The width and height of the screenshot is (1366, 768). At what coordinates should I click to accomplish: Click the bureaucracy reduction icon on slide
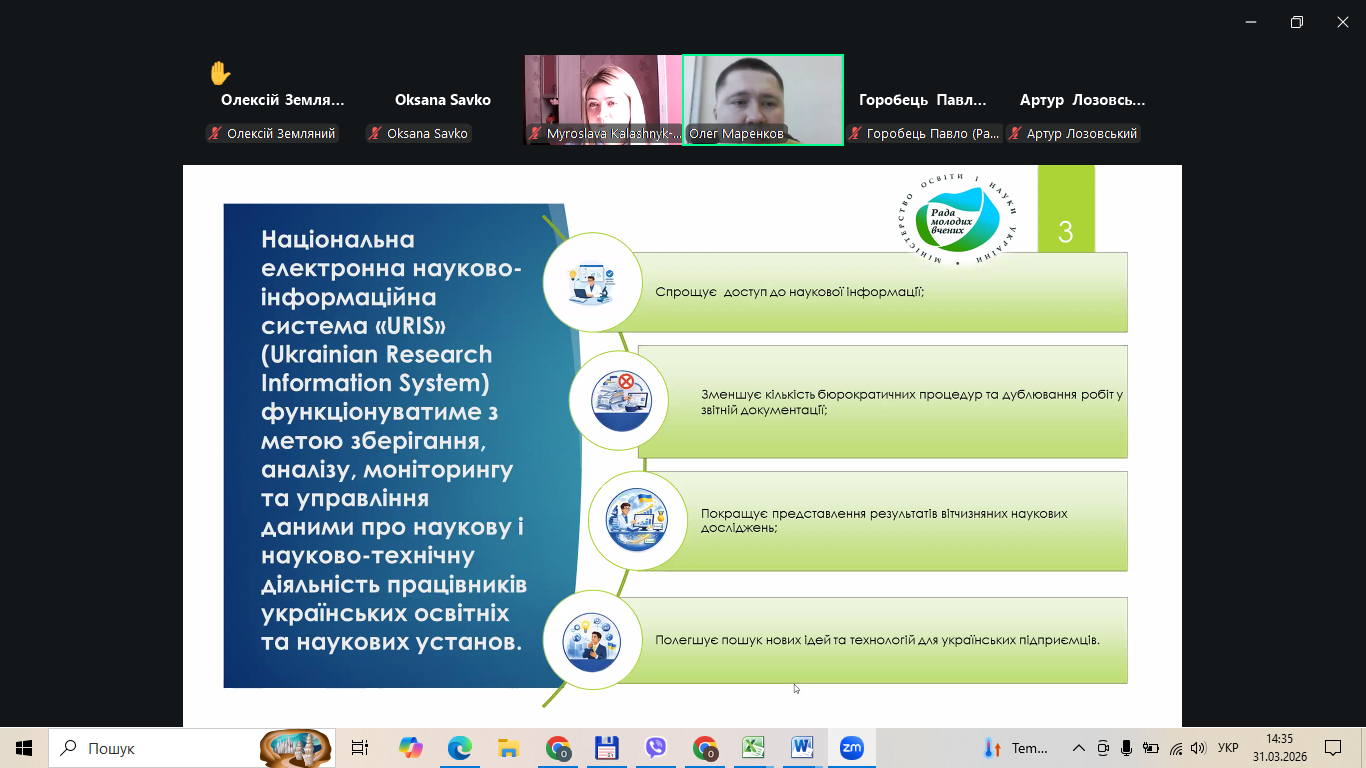(620, 400)
